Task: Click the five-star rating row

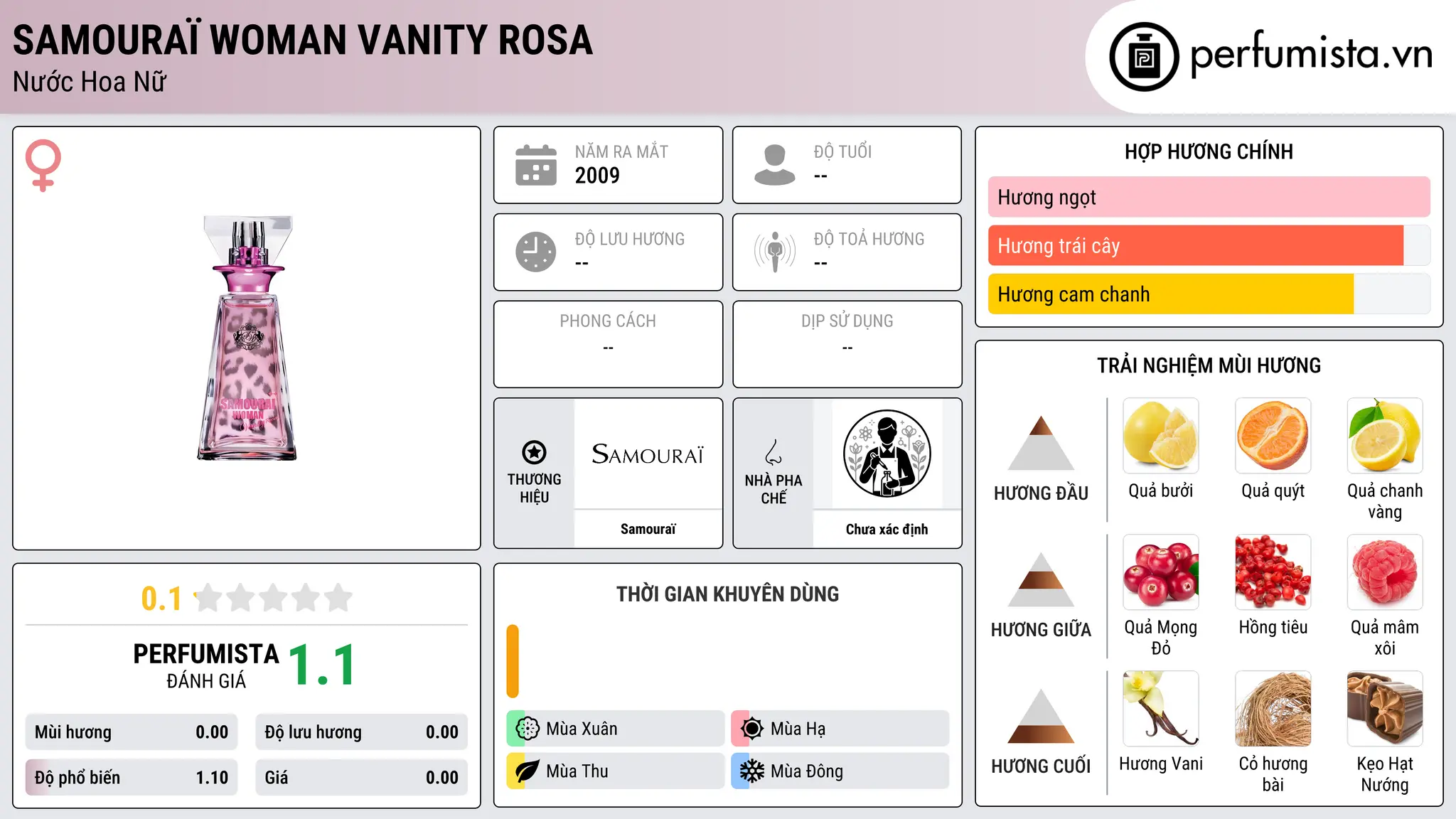Action: tap(273, 598)
